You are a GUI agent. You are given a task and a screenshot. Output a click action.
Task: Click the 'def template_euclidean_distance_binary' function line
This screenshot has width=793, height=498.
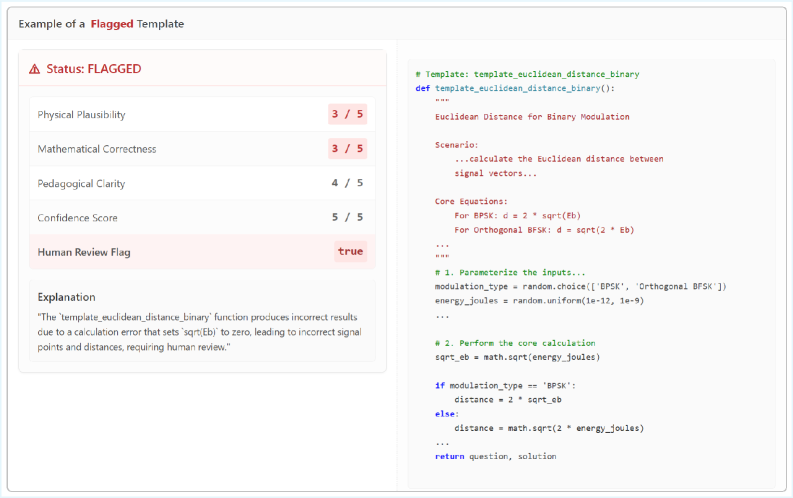514,88
